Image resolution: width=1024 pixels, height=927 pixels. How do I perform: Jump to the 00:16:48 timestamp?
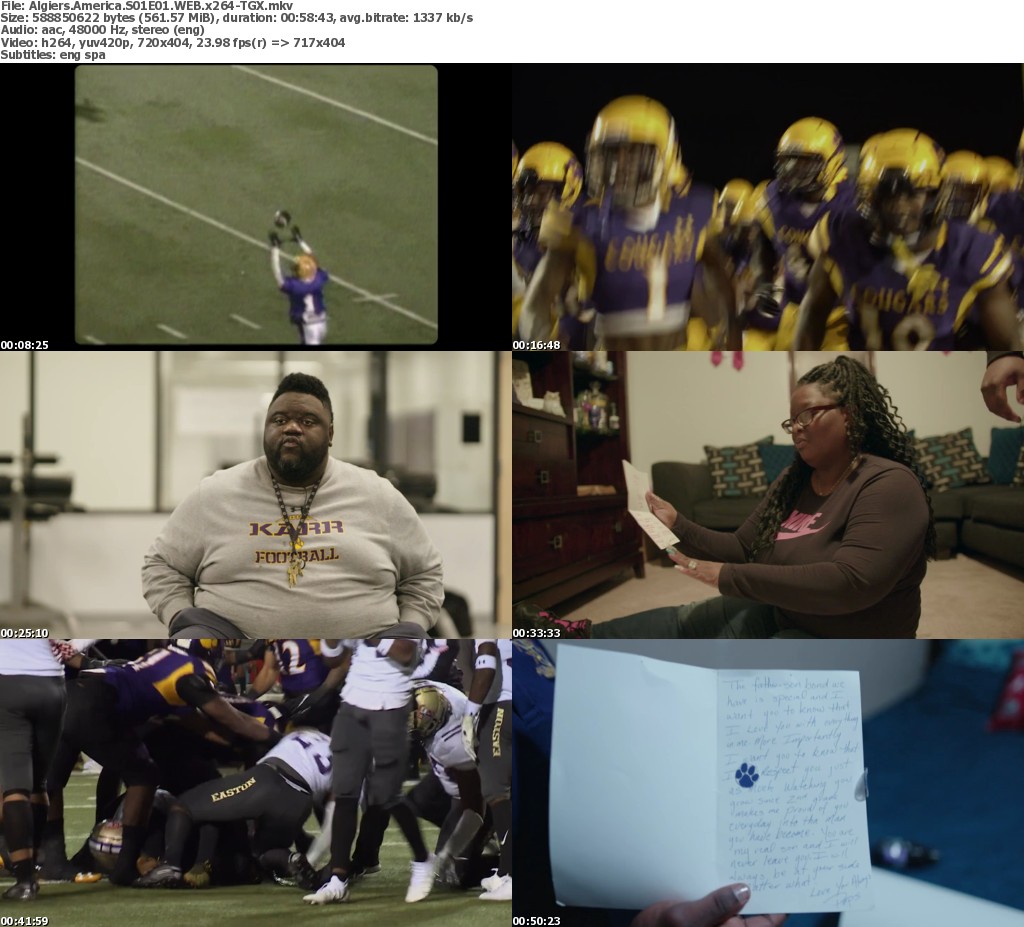(537, 345)
